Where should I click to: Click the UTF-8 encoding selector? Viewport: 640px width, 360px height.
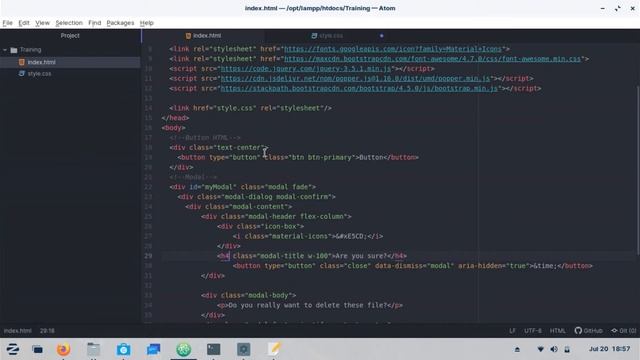coord(533,331)
